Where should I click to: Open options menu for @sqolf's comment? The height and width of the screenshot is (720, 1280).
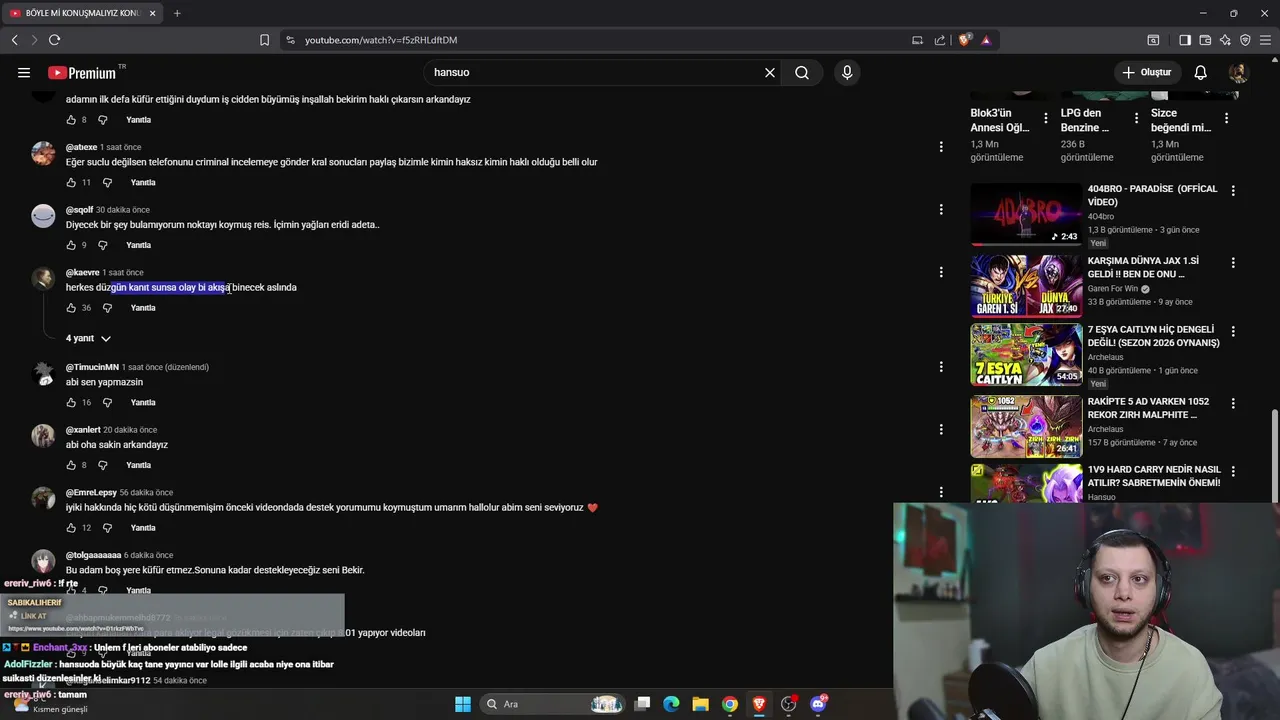[x=940, y=210]
